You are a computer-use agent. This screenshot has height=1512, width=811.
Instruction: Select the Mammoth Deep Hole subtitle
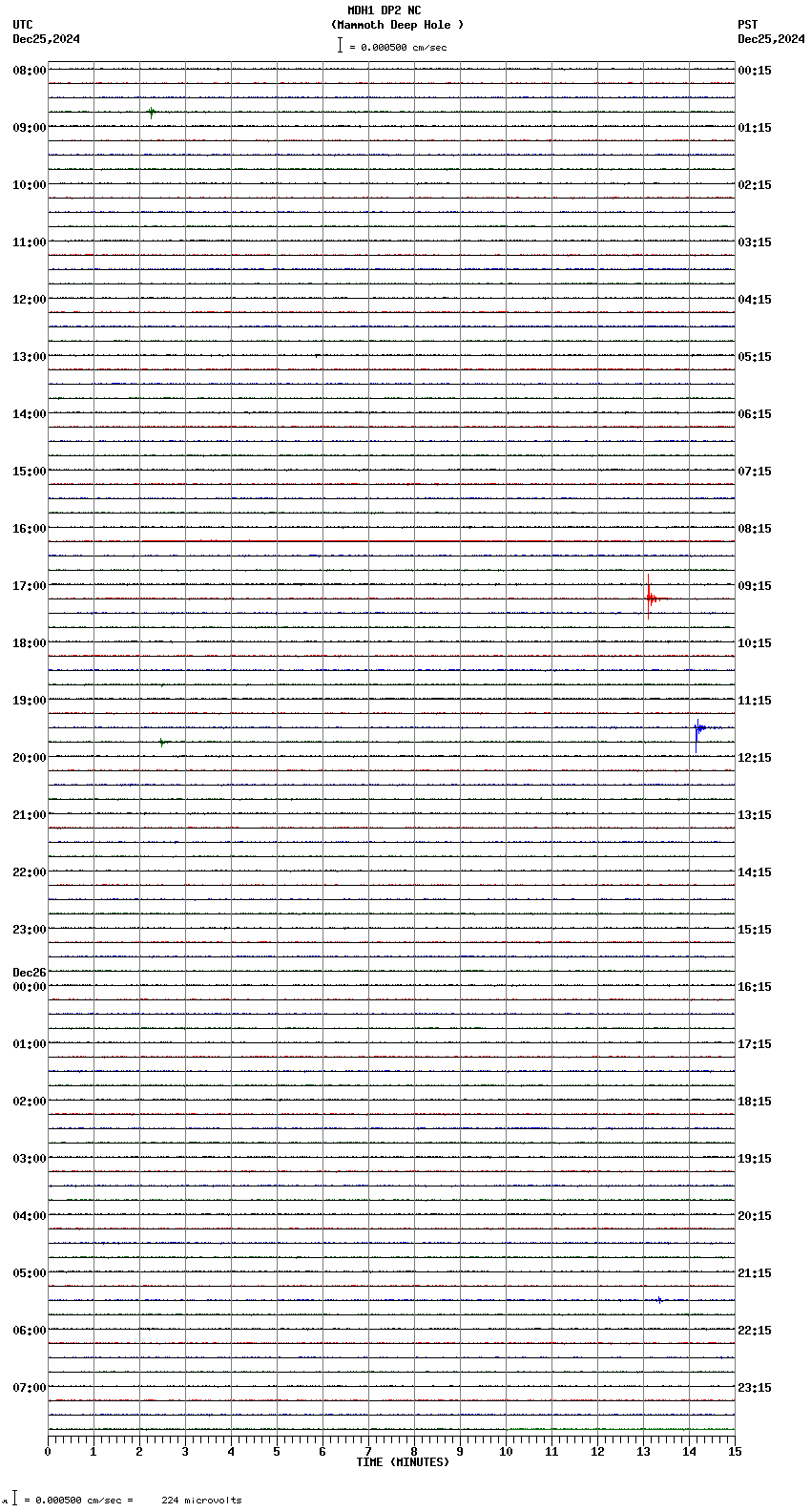[397, 25]
